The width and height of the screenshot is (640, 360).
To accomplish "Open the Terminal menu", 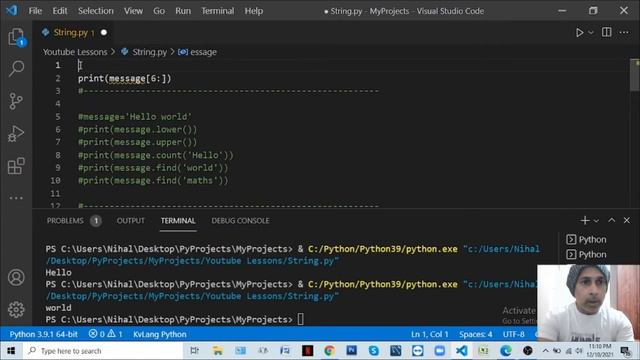I will tap(218, 11).
